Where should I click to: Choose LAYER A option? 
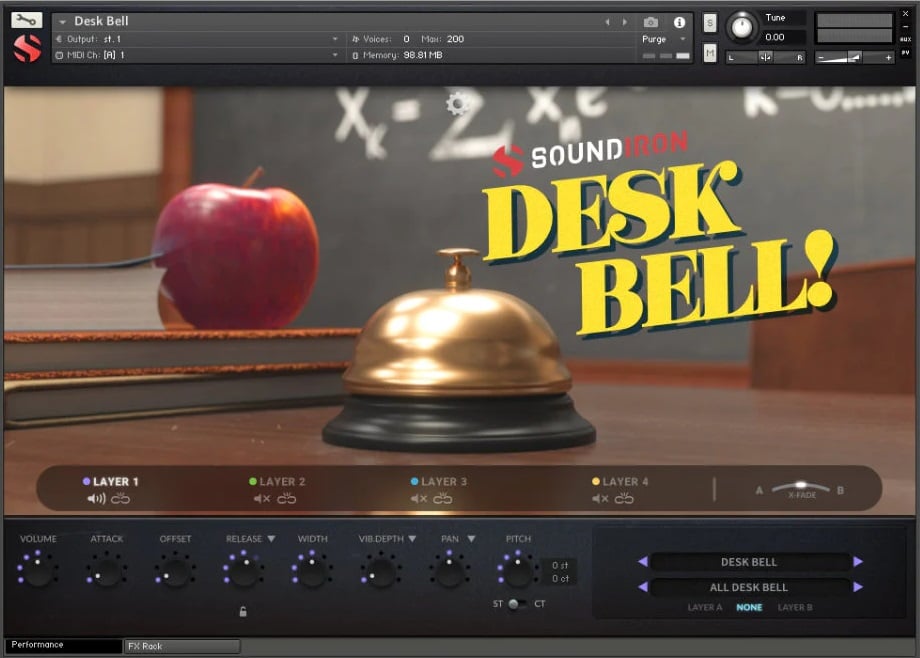705,608
